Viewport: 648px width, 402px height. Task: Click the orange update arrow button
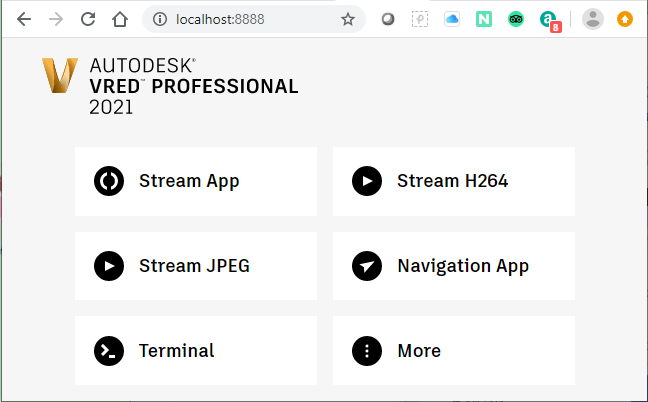pos(625,19)
